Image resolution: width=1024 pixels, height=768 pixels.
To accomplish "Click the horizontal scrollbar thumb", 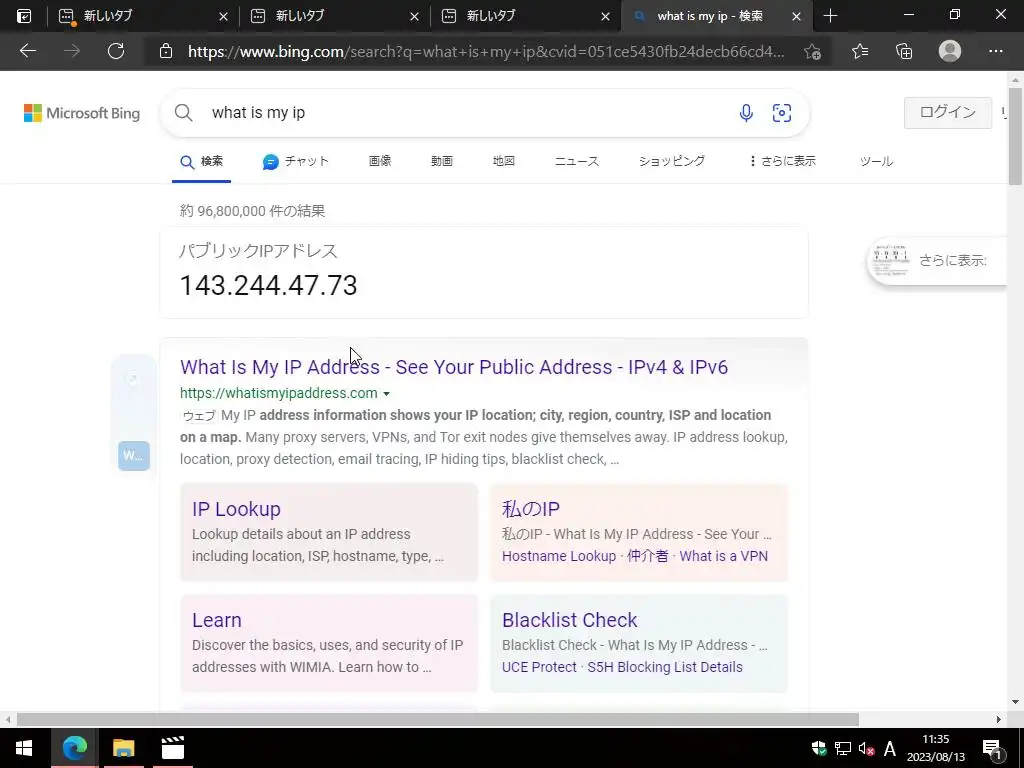I will [438, 720].
